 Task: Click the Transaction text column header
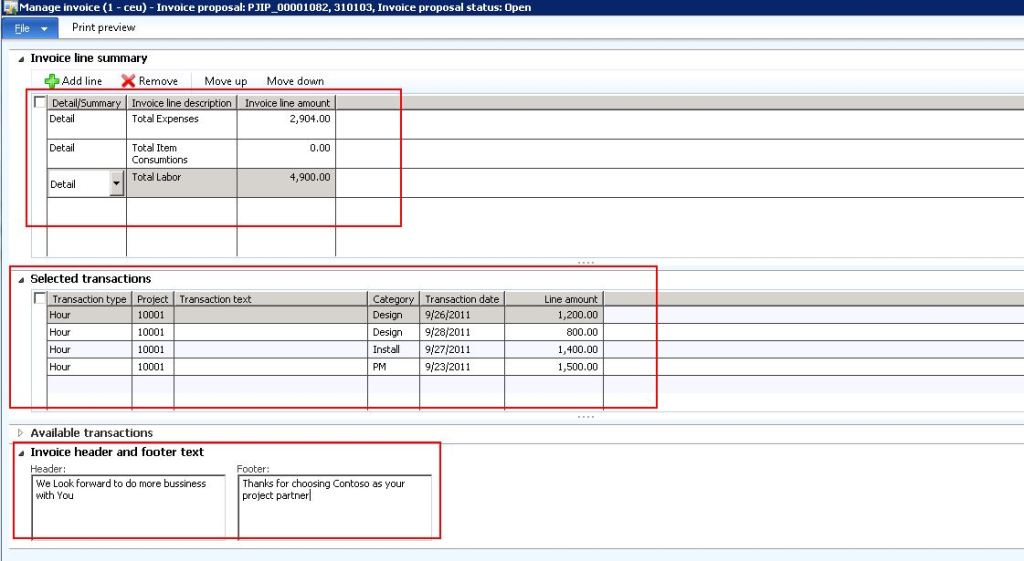(x=270, y=299)
